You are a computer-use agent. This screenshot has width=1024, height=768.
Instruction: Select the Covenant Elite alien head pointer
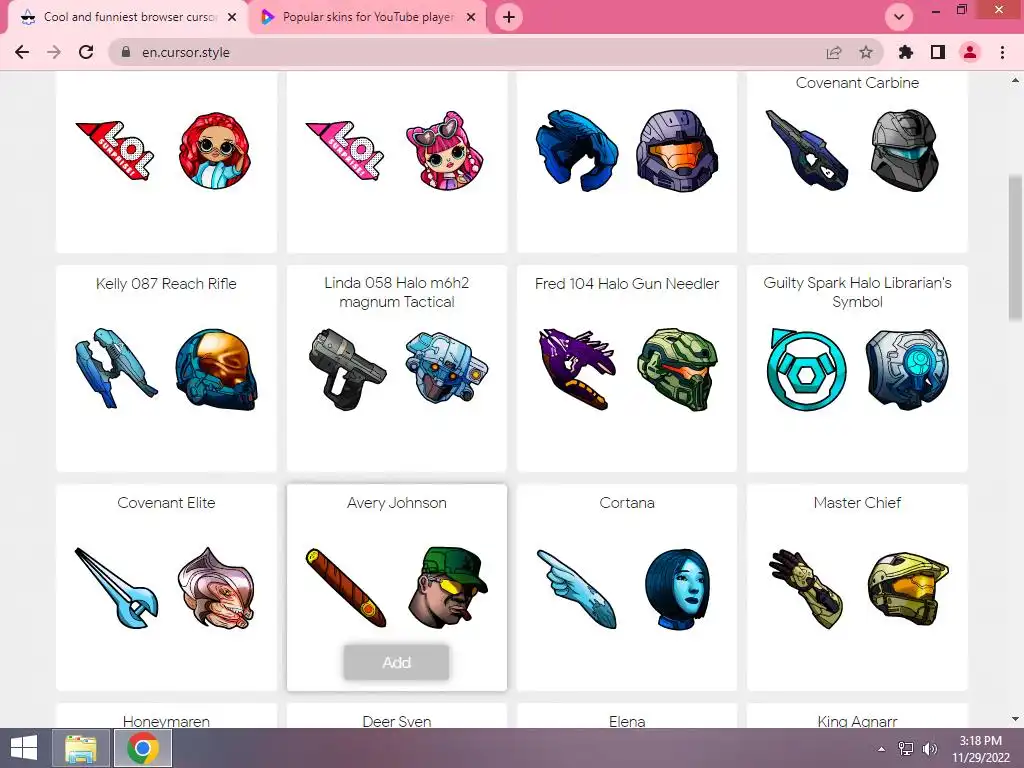pyautogui.click(x=216, y=588)
